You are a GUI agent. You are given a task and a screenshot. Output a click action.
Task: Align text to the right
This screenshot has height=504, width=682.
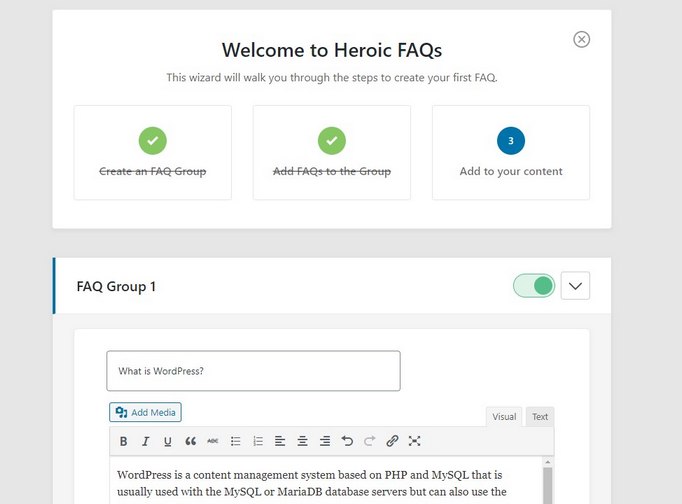pyautogui.click(x=325, y=441)
